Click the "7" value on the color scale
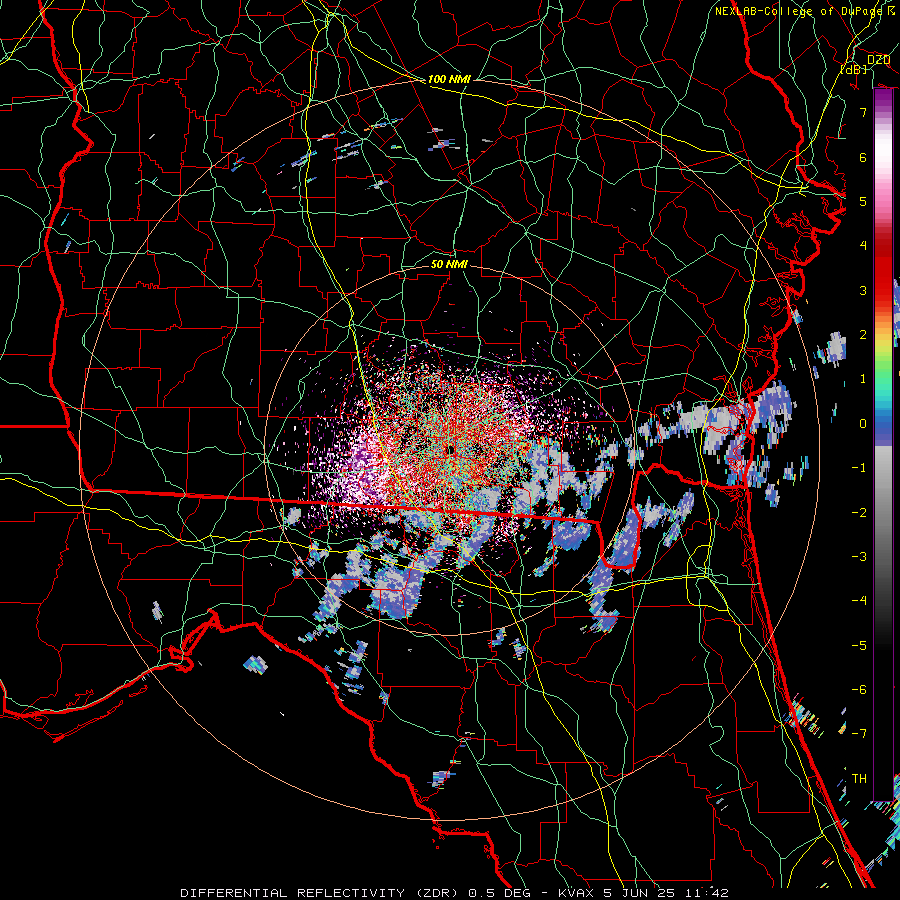Screen dimensions: 900x900 (x=863, y=112)
